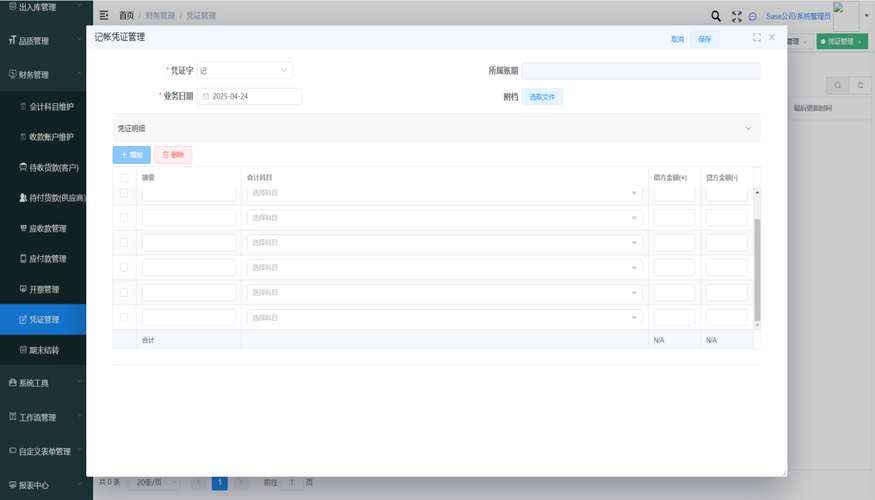Toggle the select-all checkbox in table header
This screenshot has width=875, height=500.
124,178
